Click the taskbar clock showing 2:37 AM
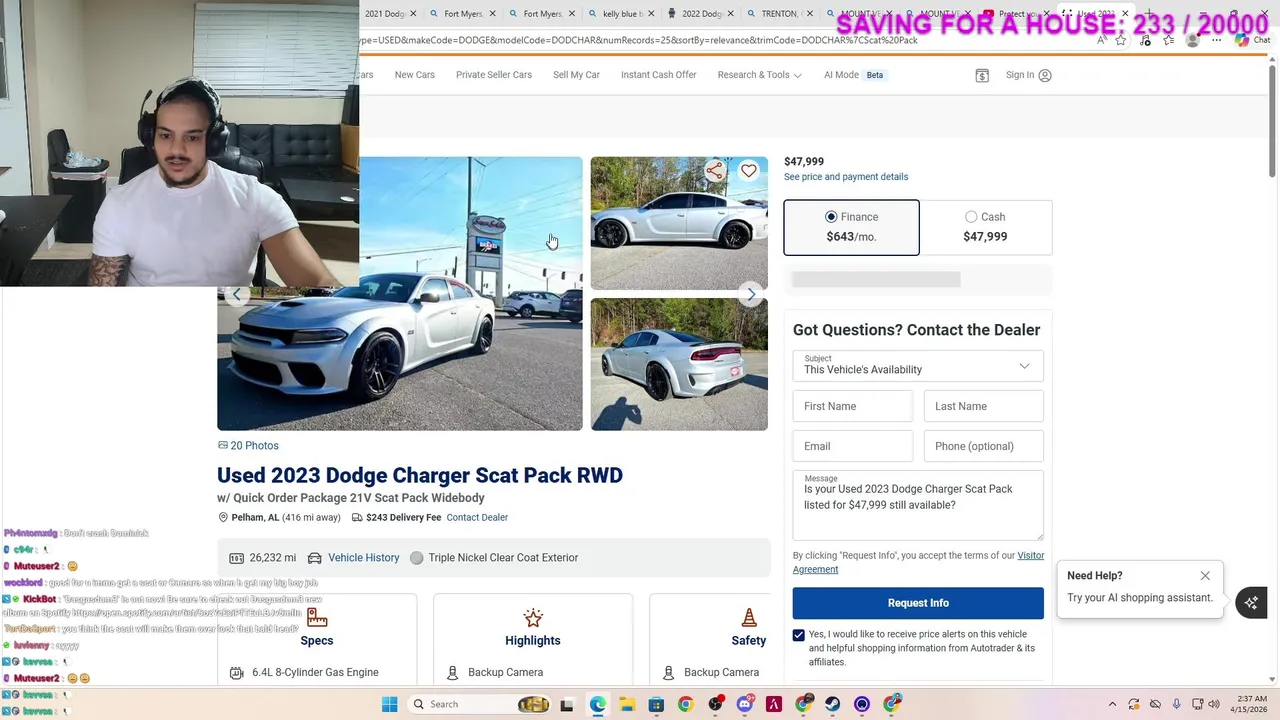 click(x=1252, y=704)
